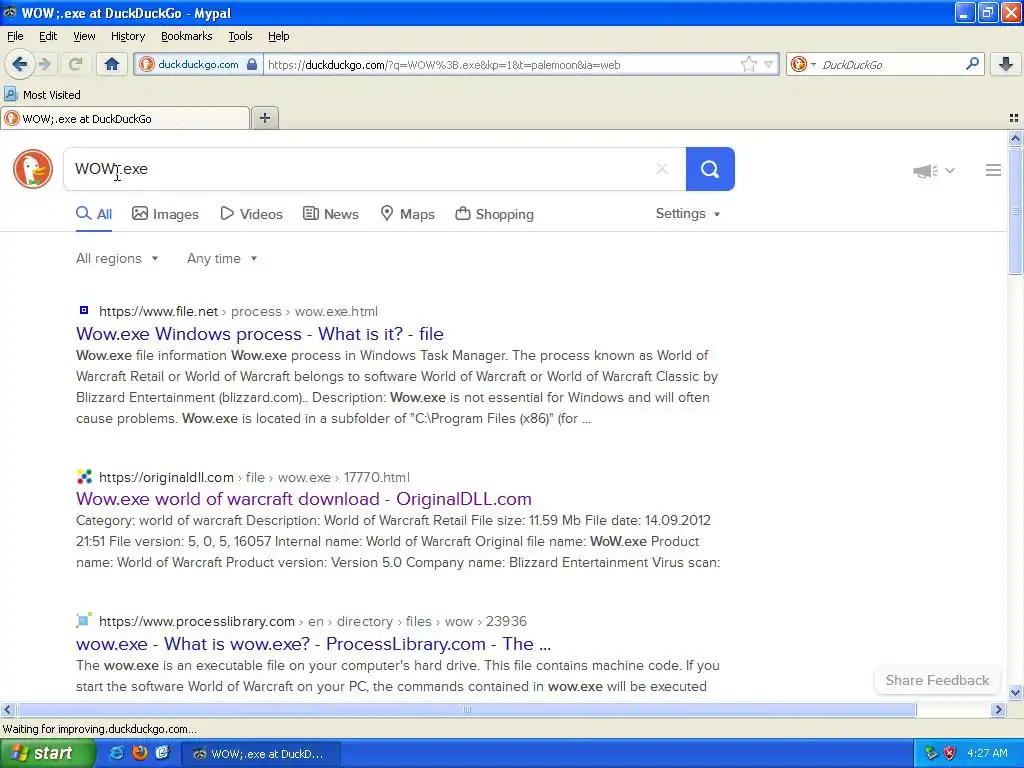Switch to the Shopping tab
The height and width of the screenshot is (768, 1024).
[494, 214]
